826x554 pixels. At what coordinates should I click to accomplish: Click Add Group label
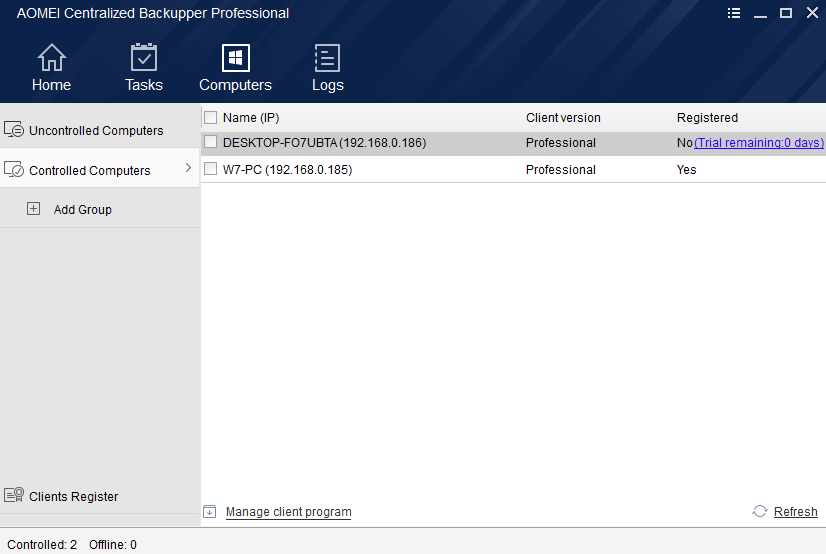pos(83,210)
